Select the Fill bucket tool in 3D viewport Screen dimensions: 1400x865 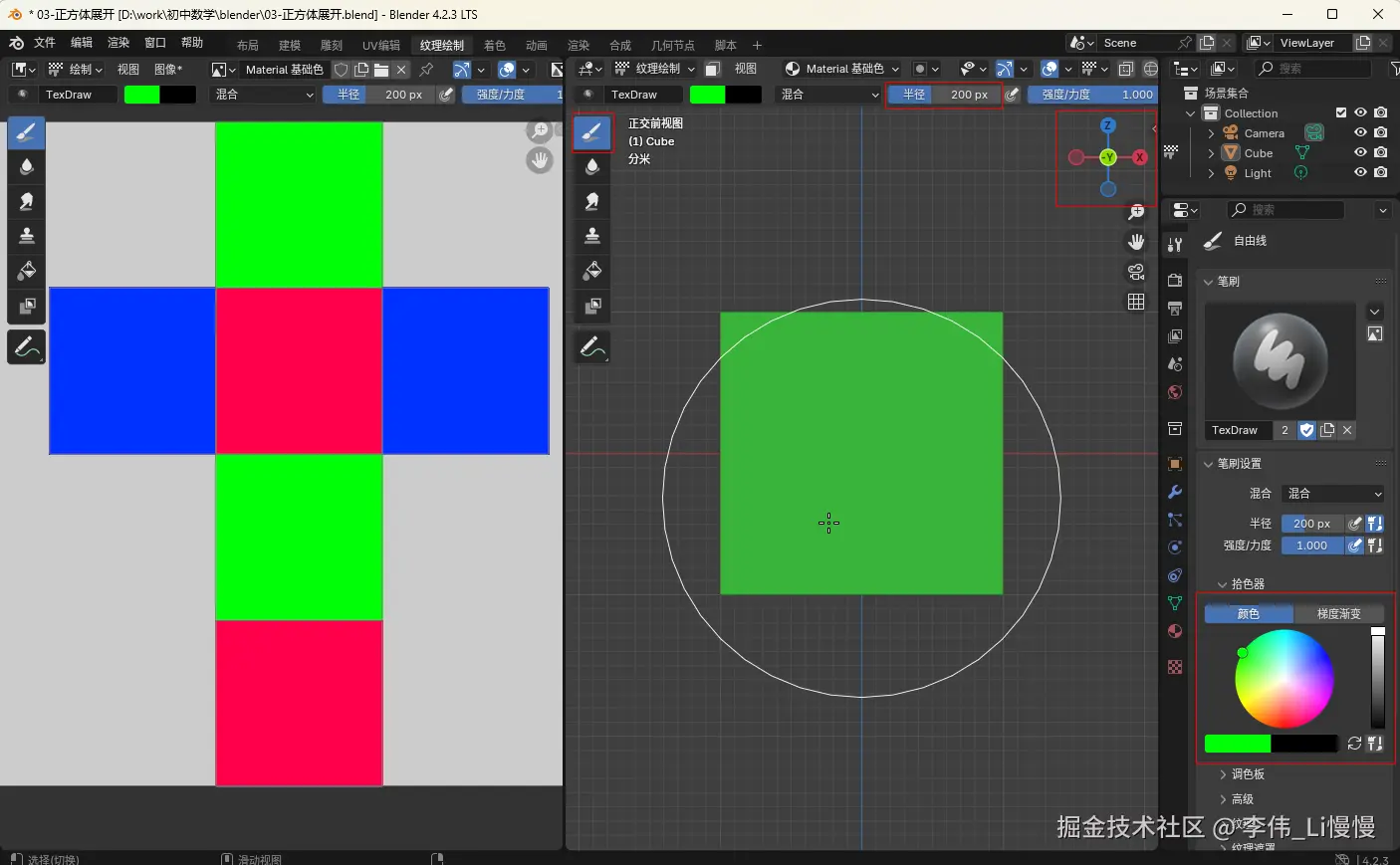point(592,271)
